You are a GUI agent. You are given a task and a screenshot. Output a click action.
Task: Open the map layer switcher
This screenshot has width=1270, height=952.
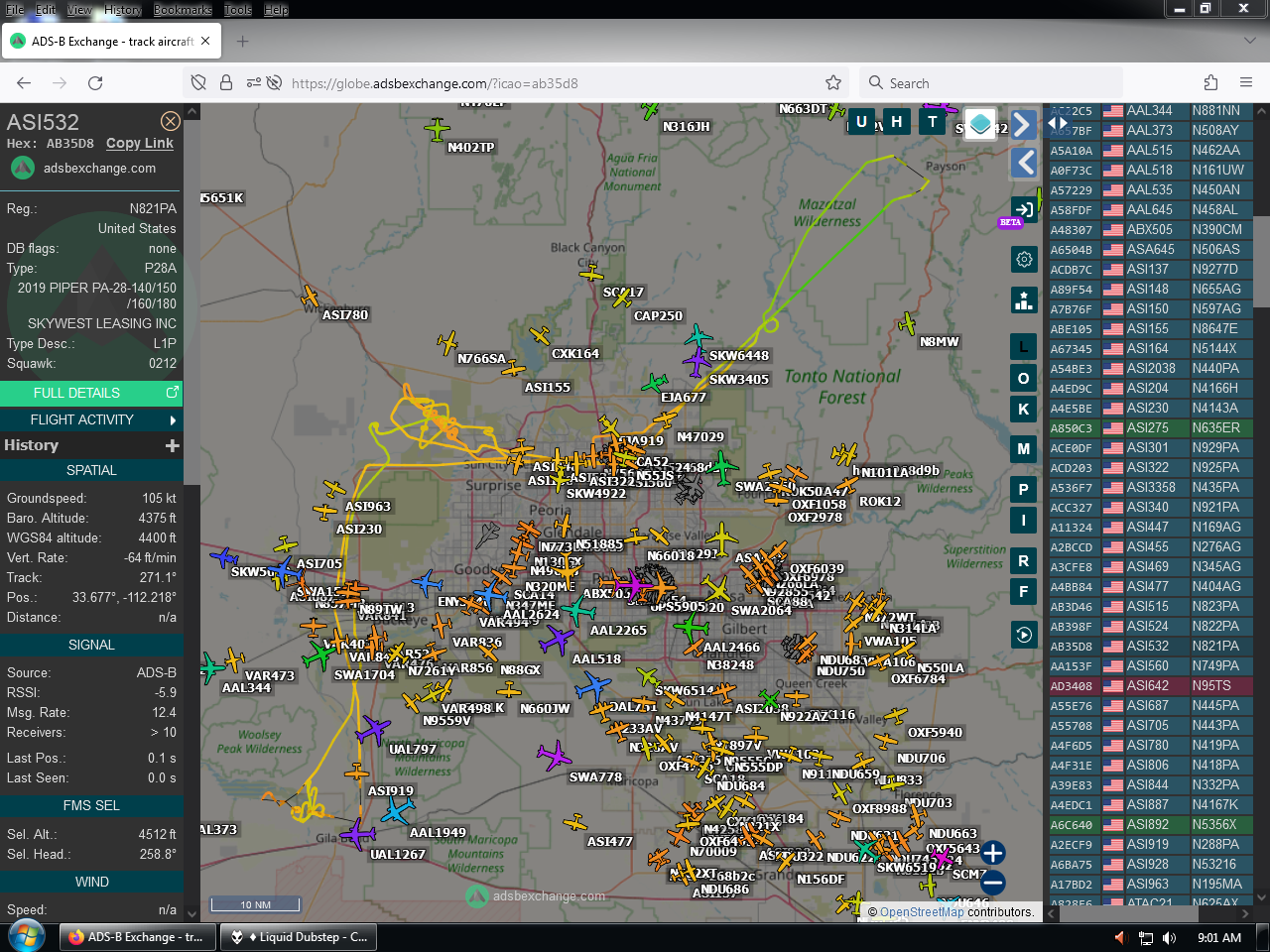[x=979, y=124]
